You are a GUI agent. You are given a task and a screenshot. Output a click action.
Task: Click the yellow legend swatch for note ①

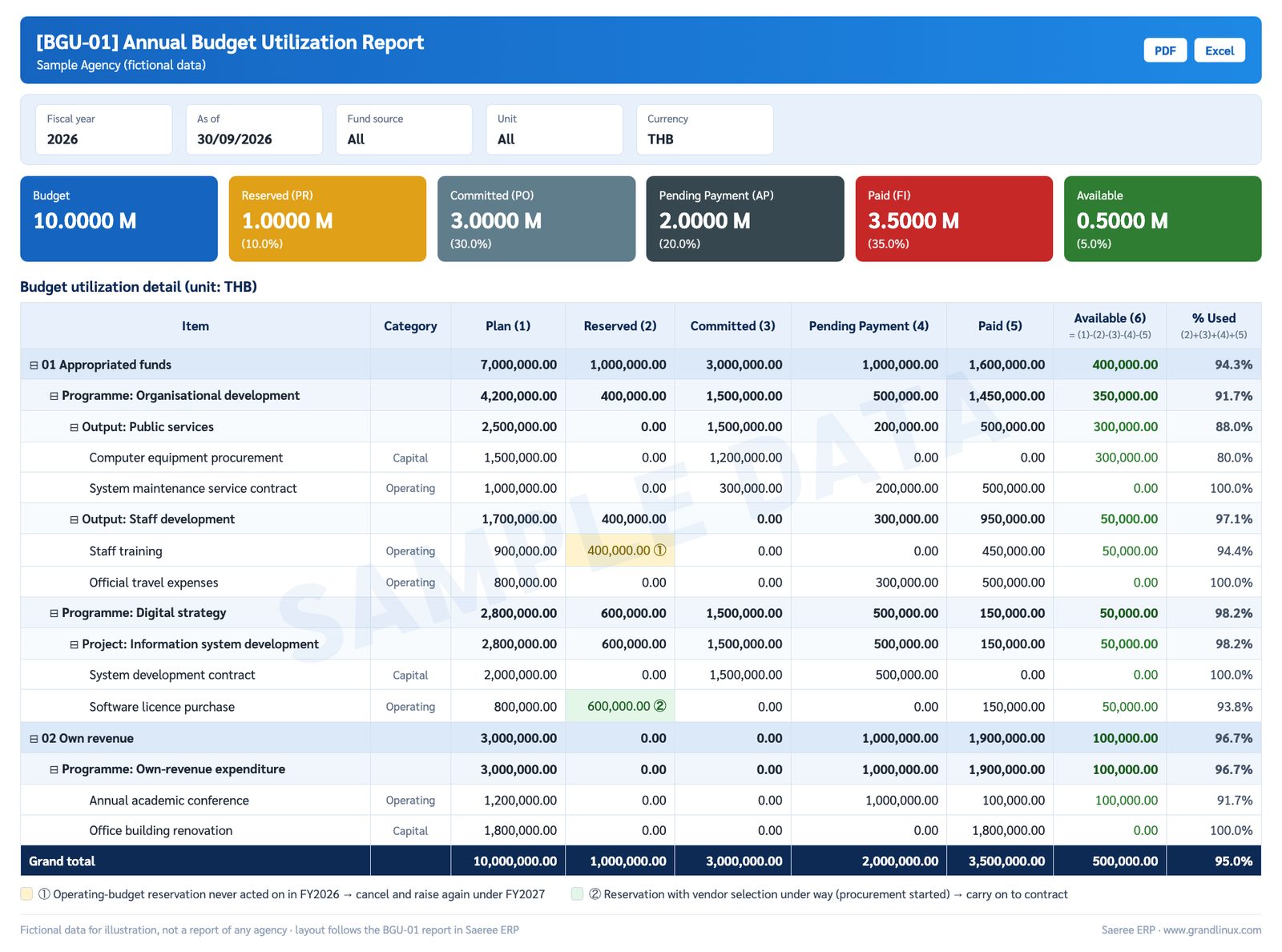tap(26, 894)
